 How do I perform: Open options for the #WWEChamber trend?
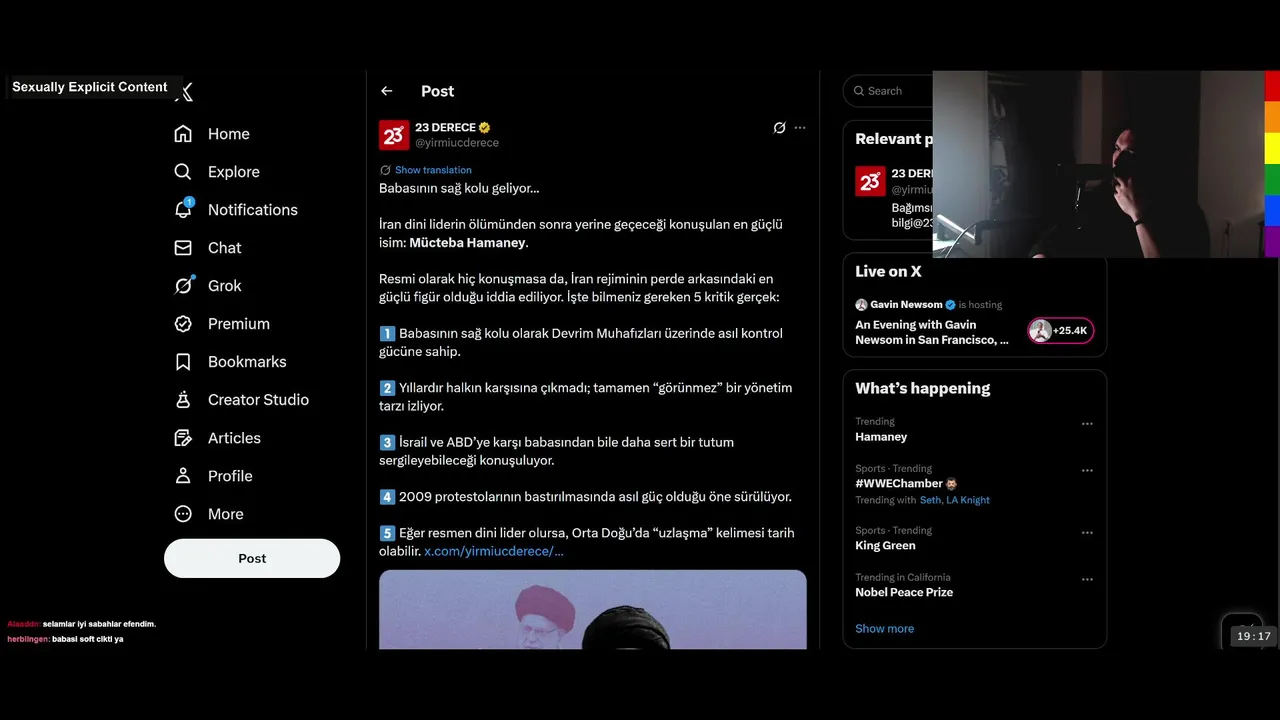click(1087, 470)
